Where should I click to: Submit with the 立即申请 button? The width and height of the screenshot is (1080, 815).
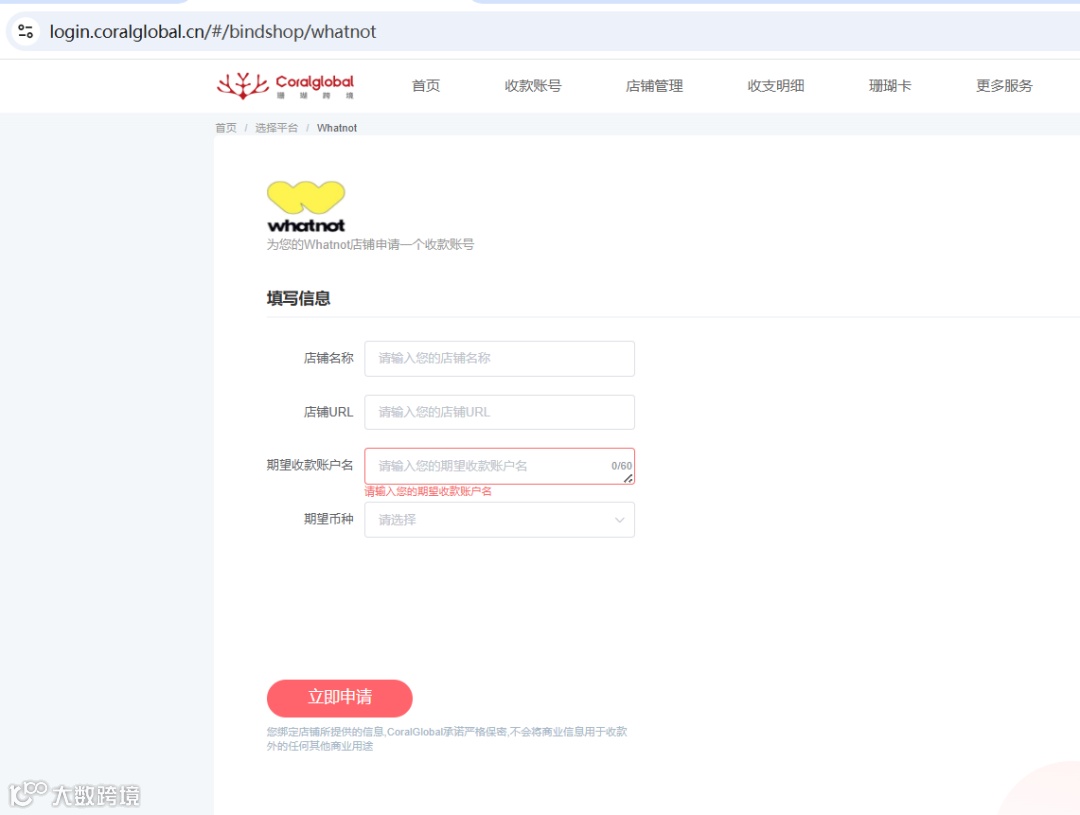(x=340, y=698)
